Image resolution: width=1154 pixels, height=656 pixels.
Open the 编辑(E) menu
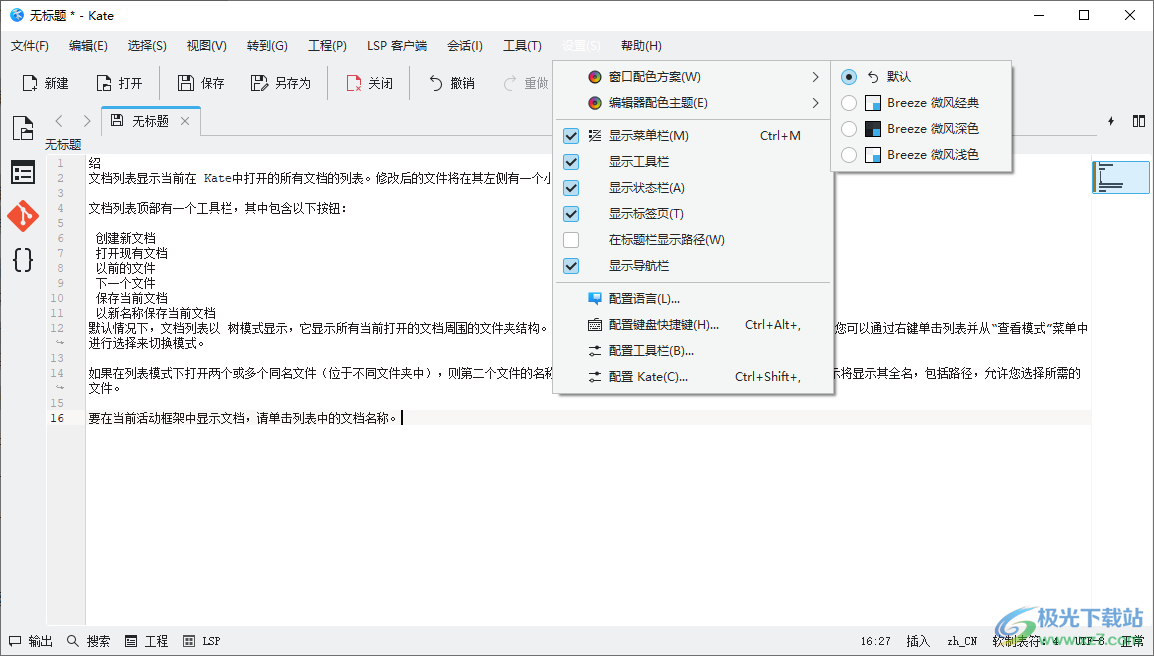pos(88,46)
